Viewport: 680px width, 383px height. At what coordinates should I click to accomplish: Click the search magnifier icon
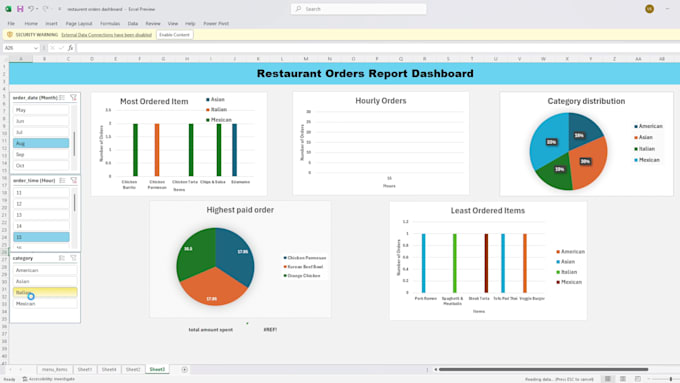click(298, 9)
